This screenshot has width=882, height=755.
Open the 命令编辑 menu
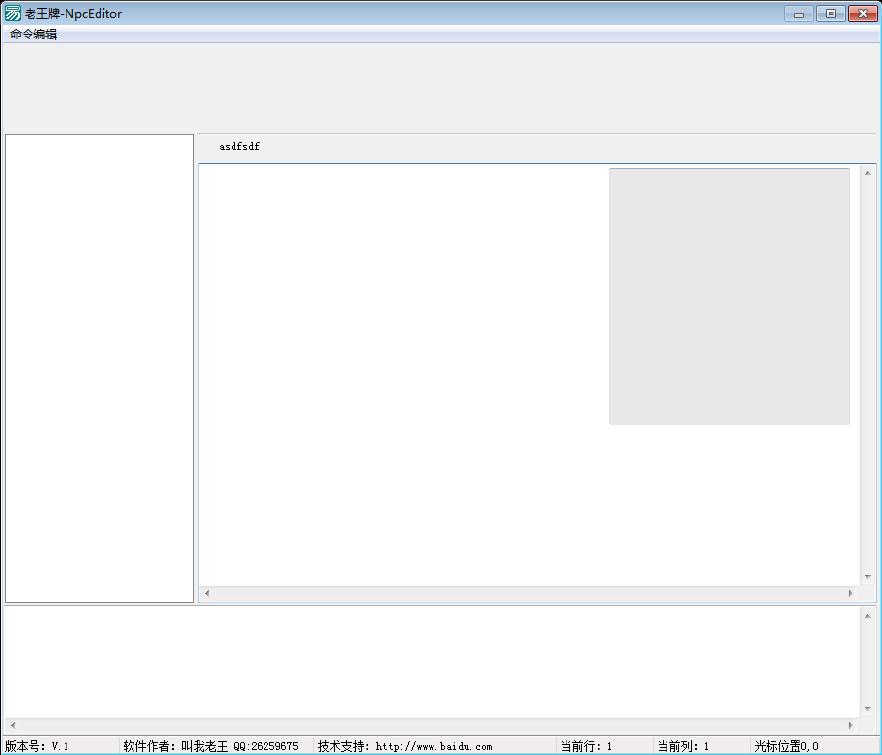coord(33,34)
